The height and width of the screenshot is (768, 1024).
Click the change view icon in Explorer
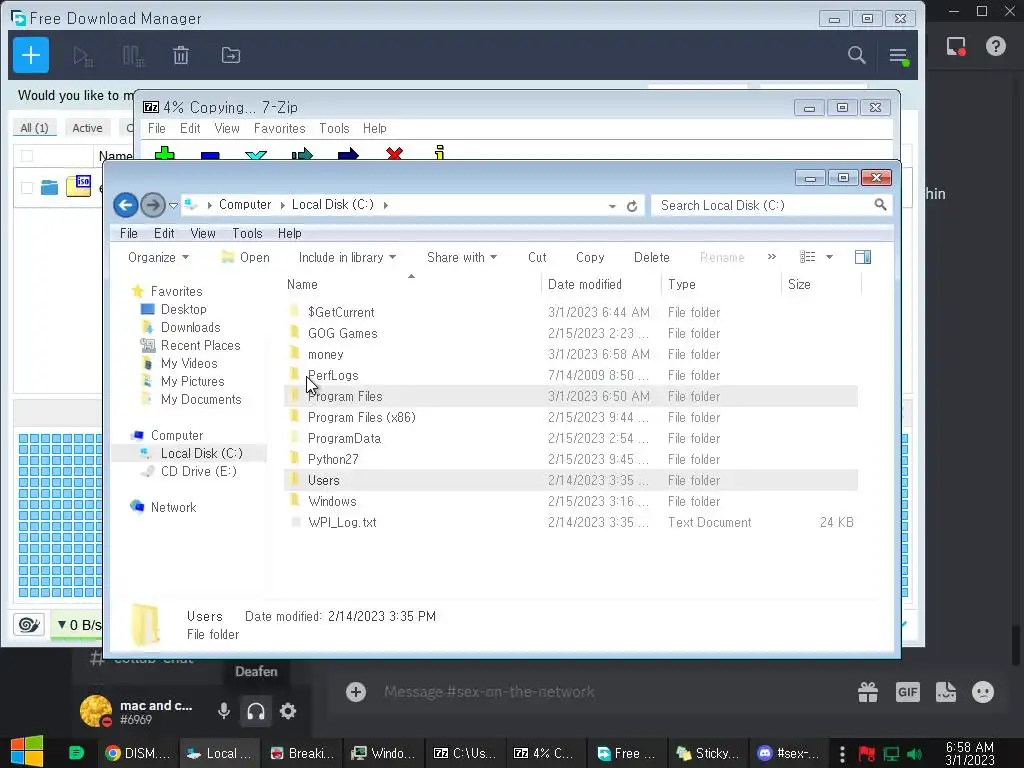808,257
